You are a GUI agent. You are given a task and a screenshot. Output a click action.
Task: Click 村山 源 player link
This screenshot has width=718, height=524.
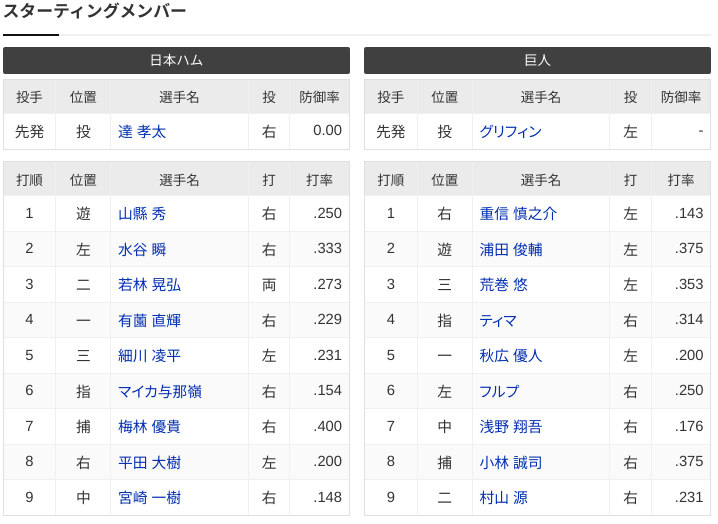pos(503,498)
